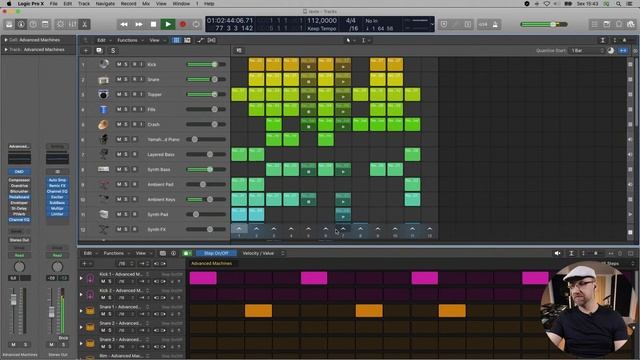Adjust the Synth Pad track volume slider
This screenshot has width=640, height=360.
click(x=206, y=214)
